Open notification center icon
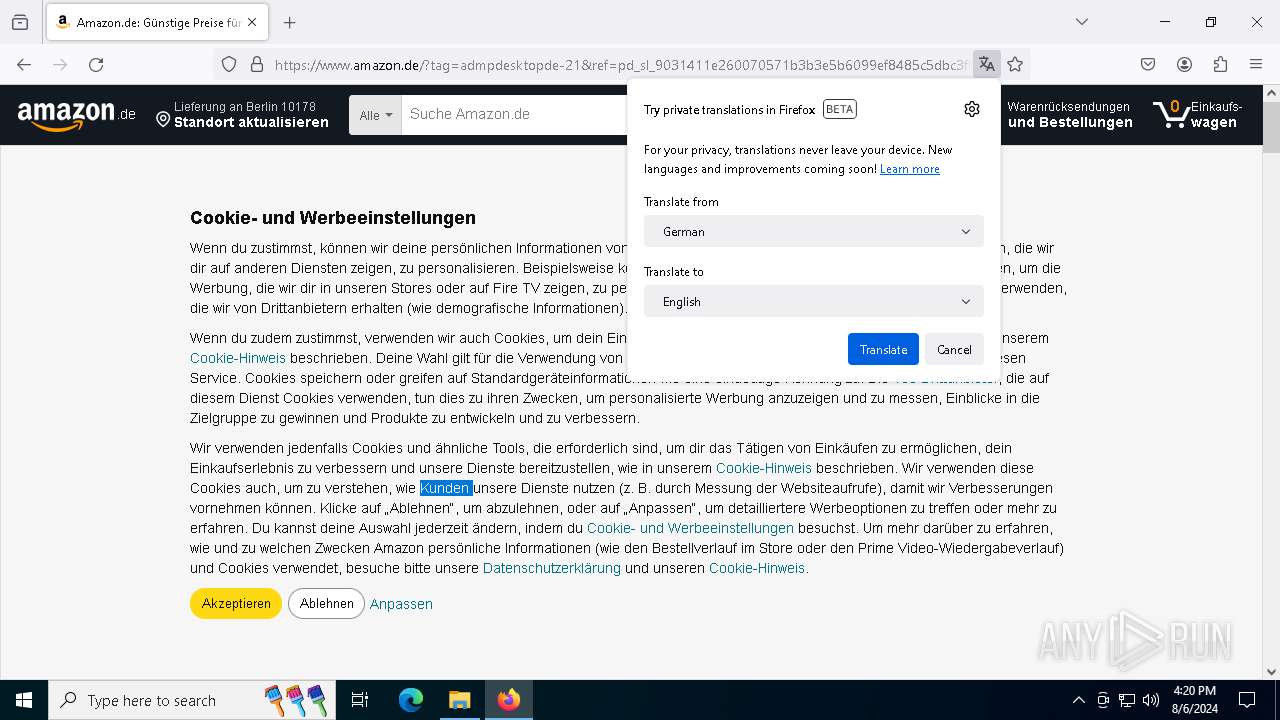1280x720 pixels. pyautogui.click(x=1247, y=700)
